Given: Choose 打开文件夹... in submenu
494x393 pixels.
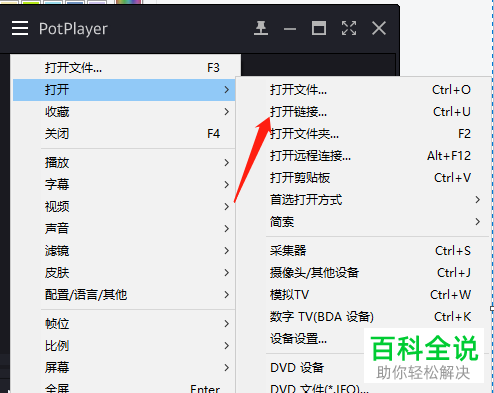Looking at the screenshot, I should pyautogui.click(x=363, y=134).
